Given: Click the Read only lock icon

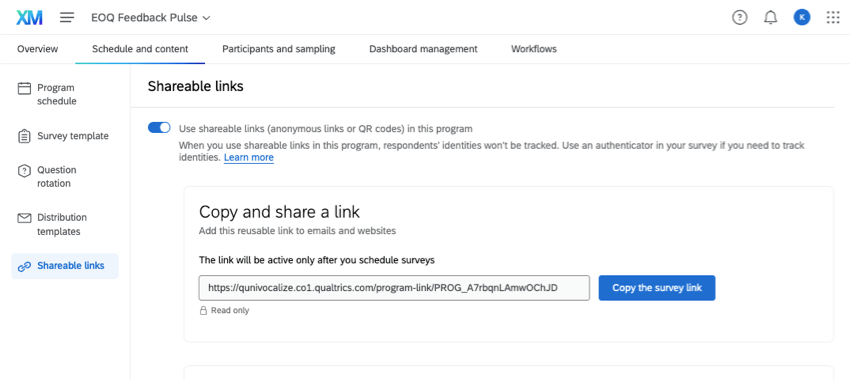Looking at the screenshot, I should coord(204,311).
